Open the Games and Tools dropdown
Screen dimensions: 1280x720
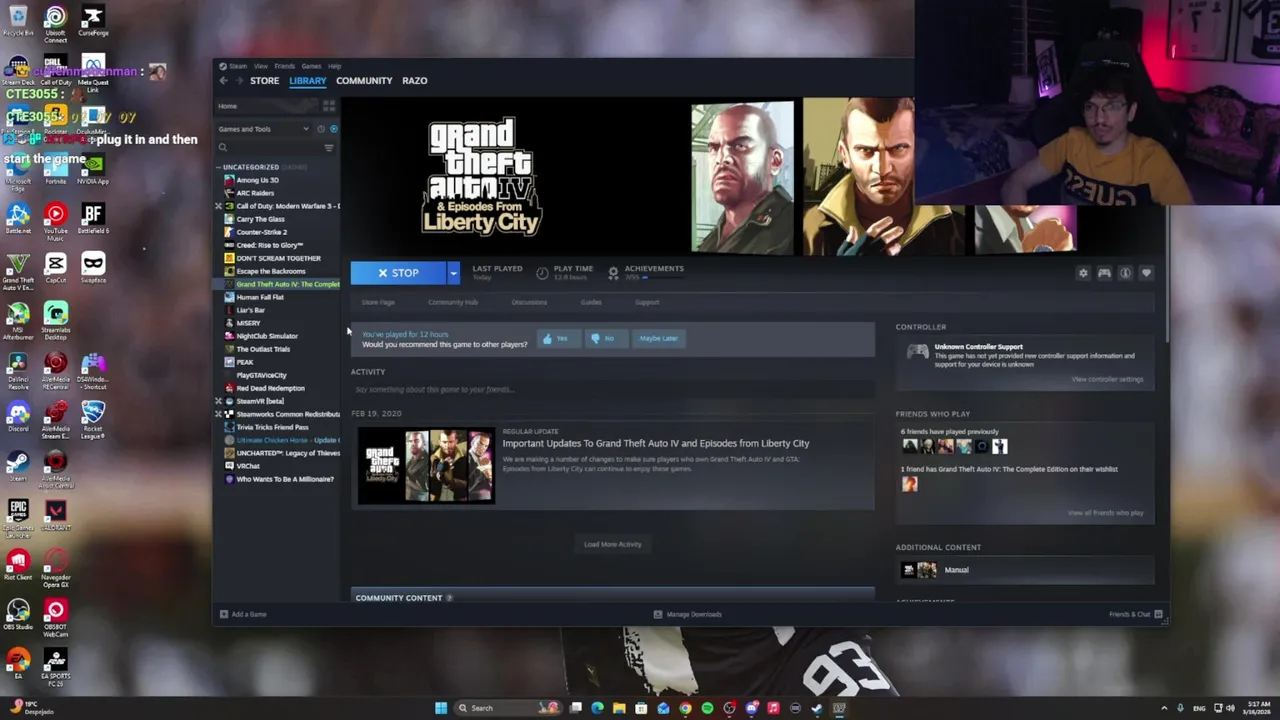pos(264,129)
